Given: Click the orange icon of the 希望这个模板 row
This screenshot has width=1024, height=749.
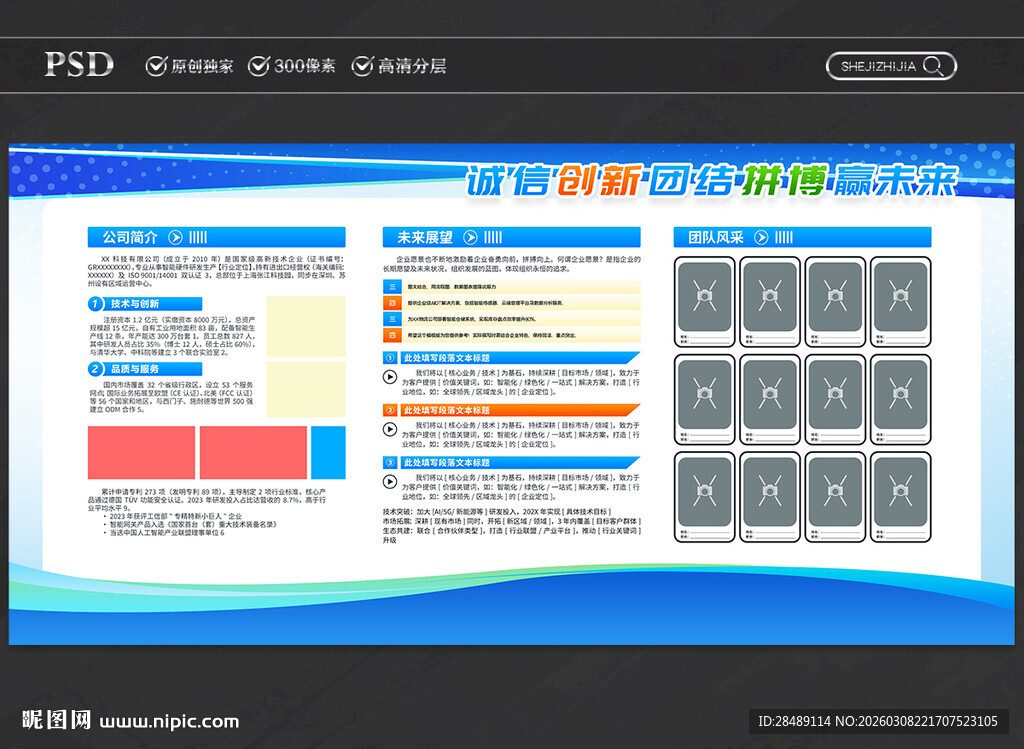Looking at the screenshot, I should pyautogui.click(x=392, y=336).
